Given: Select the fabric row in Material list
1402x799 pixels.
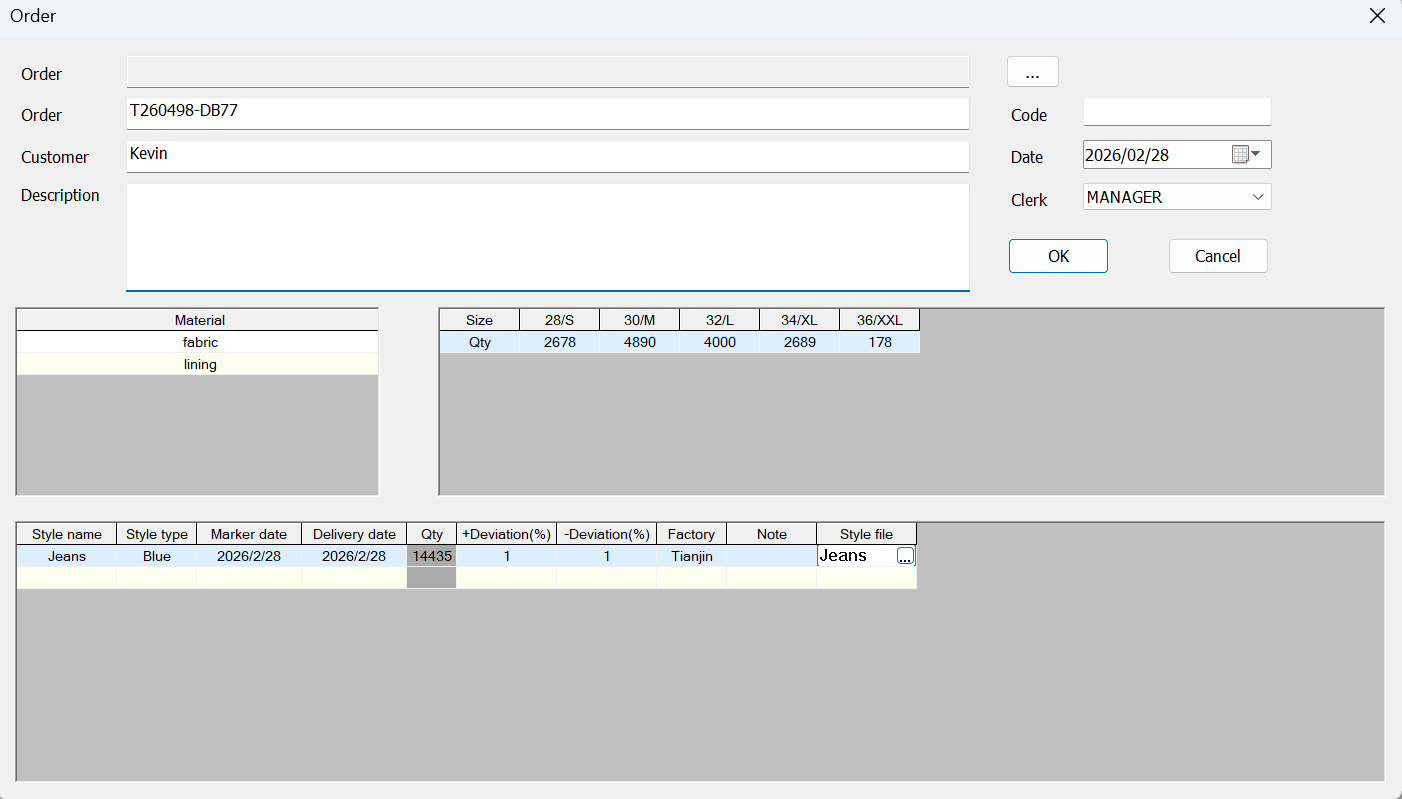Looking at the screenshot, I should point(199,342).
